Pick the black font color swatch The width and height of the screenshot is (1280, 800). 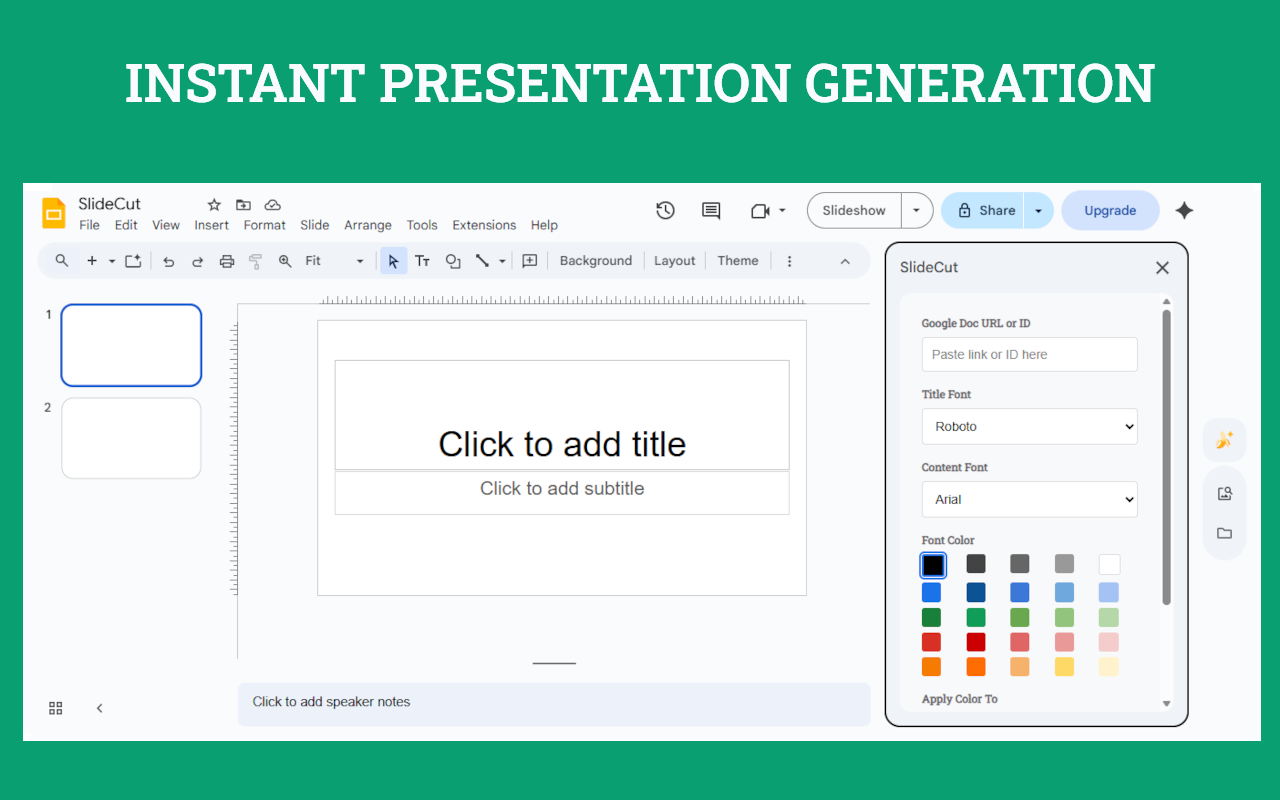[x=933, y=565]
